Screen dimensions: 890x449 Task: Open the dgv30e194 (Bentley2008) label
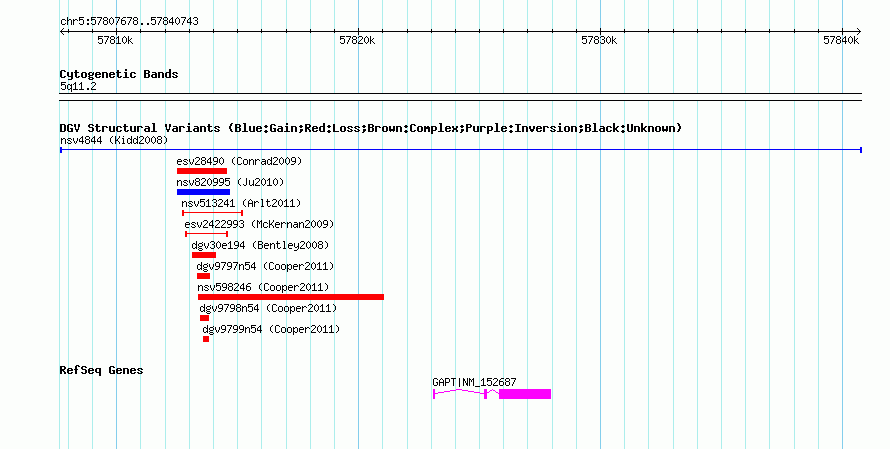(x=260, y=245)
